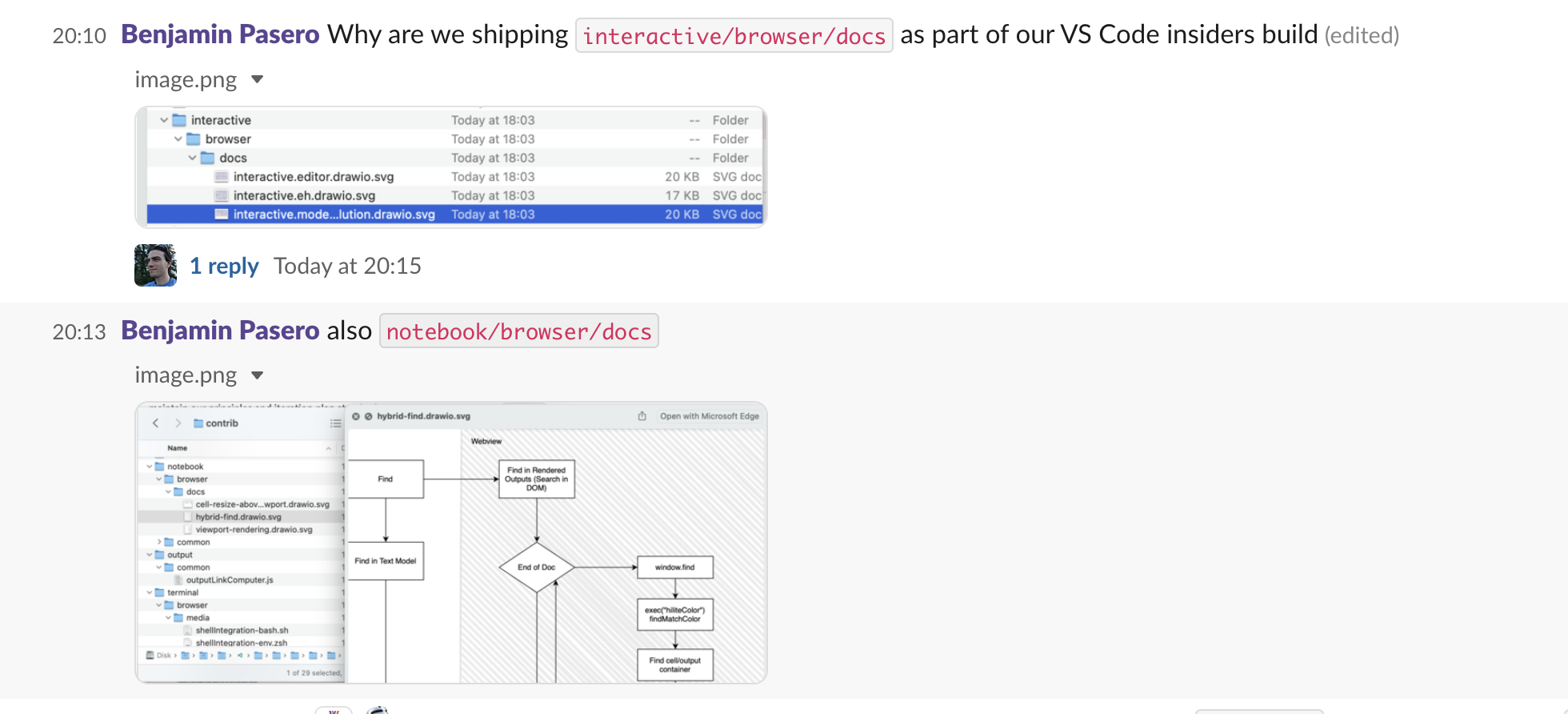1568x714 pixels.
Task: Click the blocked icon beside hybrid-find.drawio.svg title
Action: pos(368,415)
